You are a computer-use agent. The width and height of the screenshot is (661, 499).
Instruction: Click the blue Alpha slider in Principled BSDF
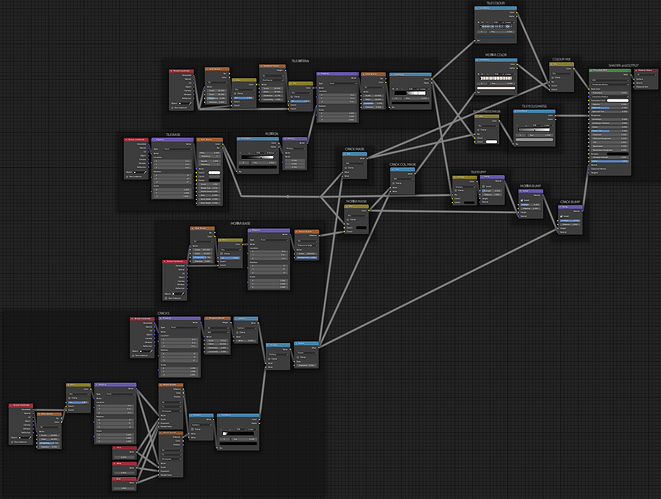click(x=610, y=161)
